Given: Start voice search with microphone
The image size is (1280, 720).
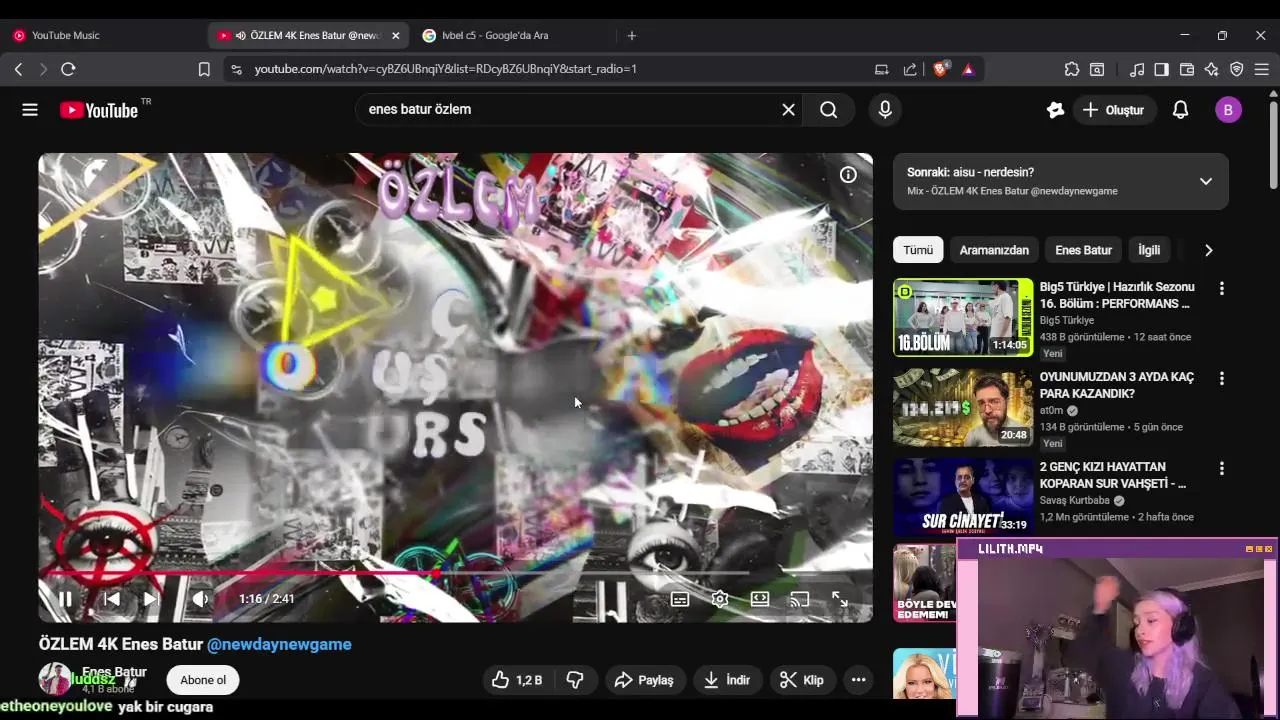Looking at the screenshot, I should click(885, 110).
